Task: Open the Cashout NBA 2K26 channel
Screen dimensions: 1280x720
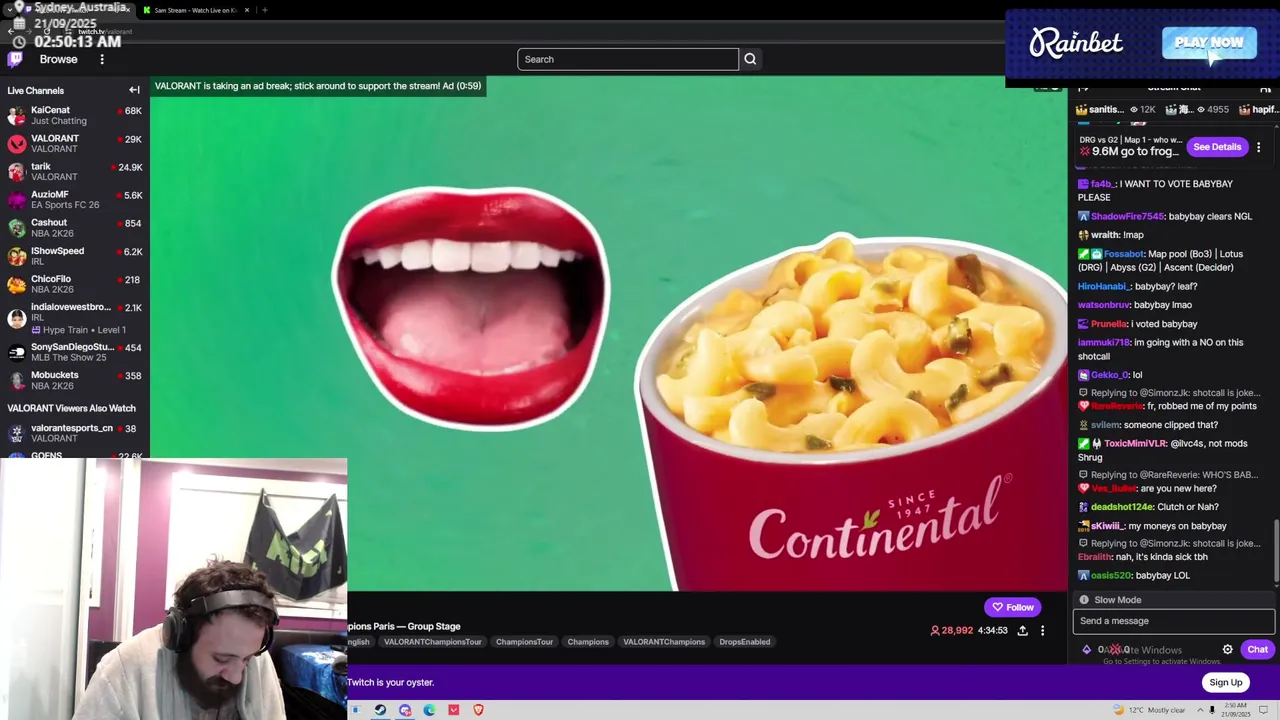Action: point(75,227)
